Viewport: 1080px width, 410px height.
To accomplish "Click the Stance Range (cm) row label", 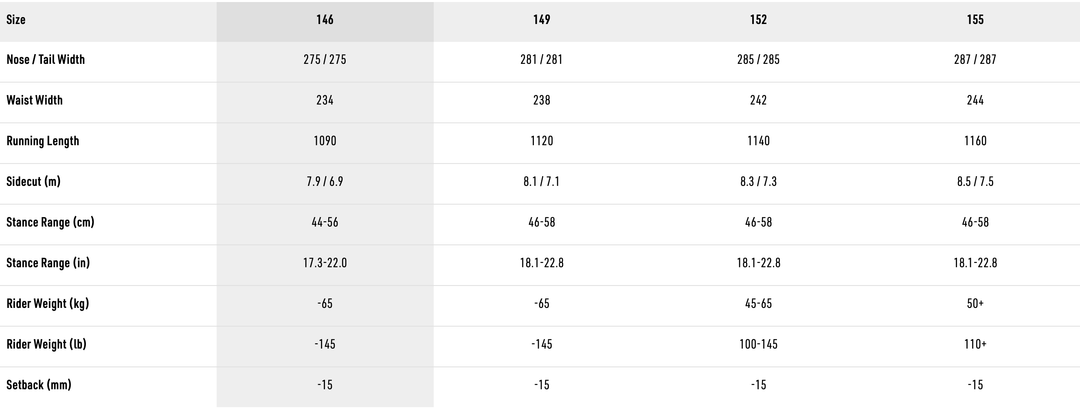I will point(50,223).
